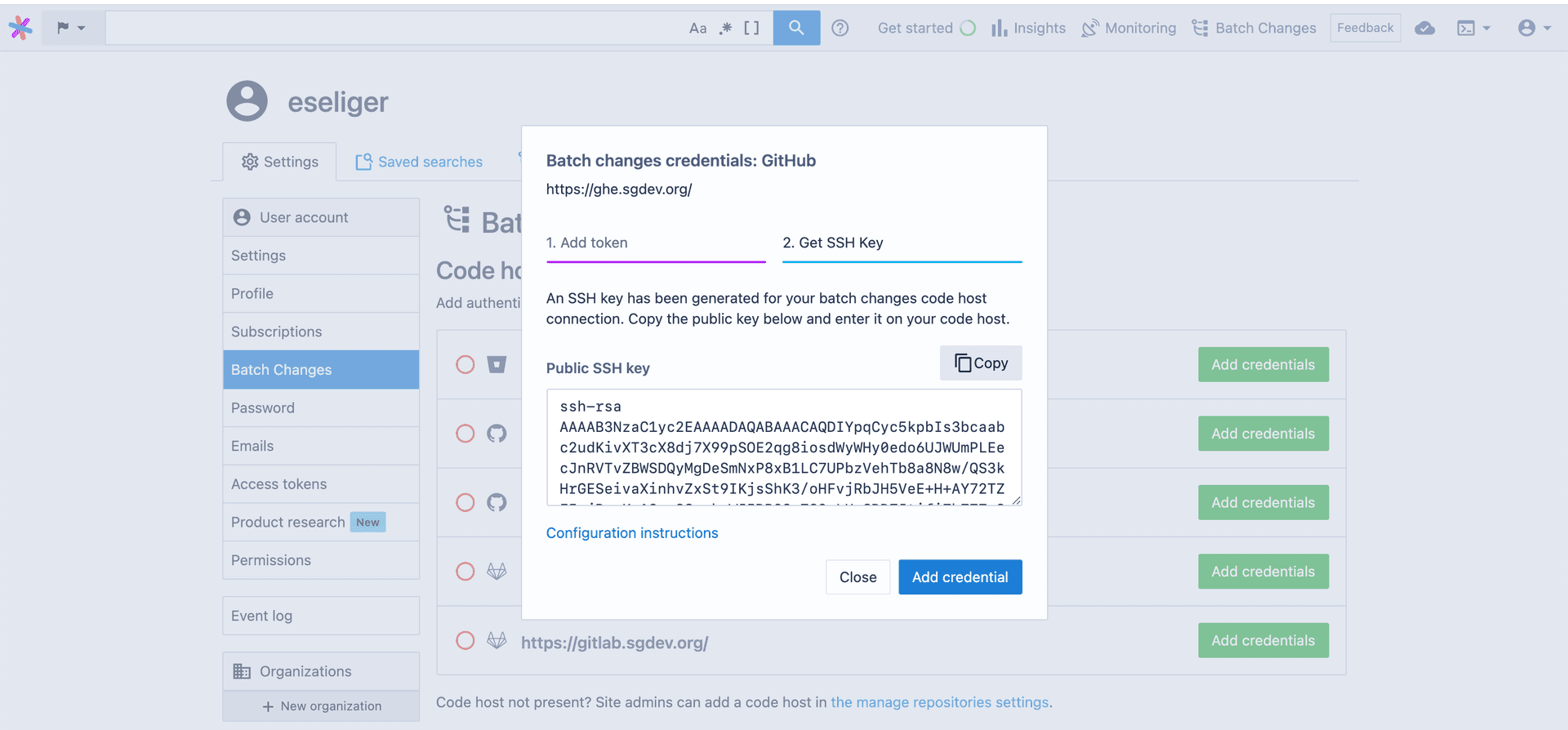1568x730 pixels.
Task: Select Batch Changes in the sidebar
Action: tap(321, 370)
